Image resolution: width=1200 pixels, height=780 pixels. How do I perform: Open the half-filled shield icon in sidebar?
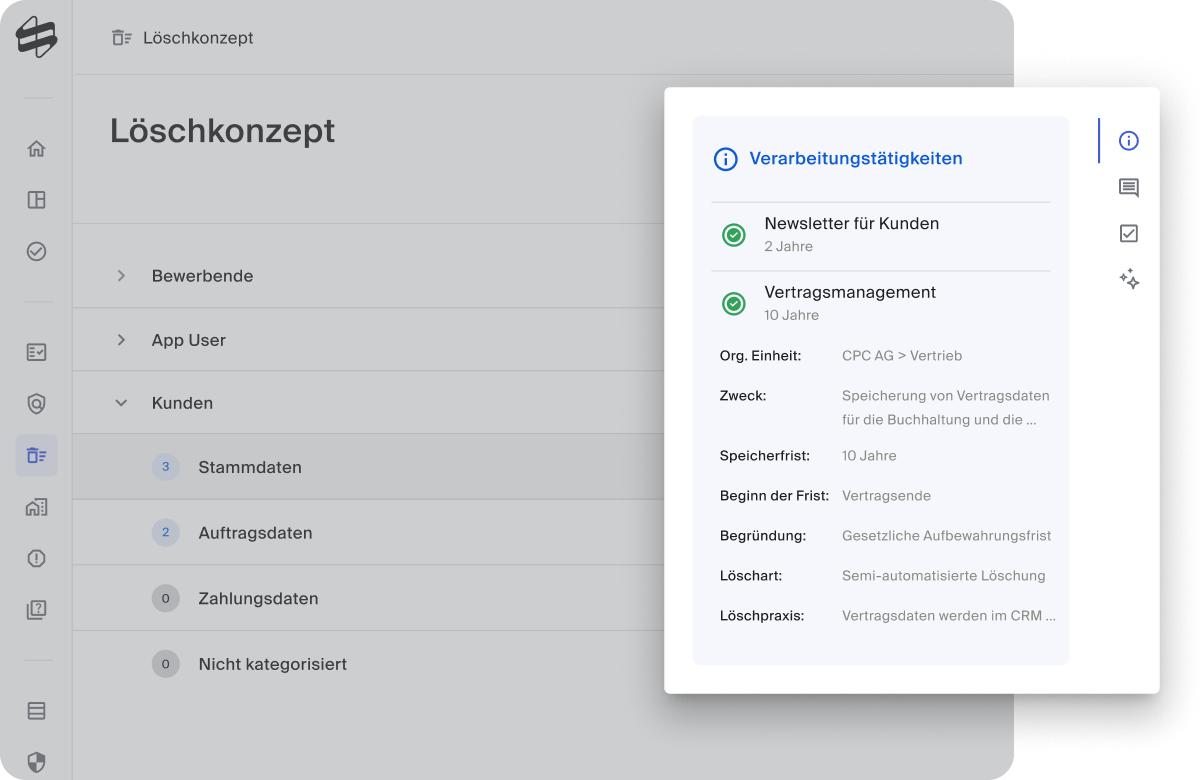tap(36, 763)
